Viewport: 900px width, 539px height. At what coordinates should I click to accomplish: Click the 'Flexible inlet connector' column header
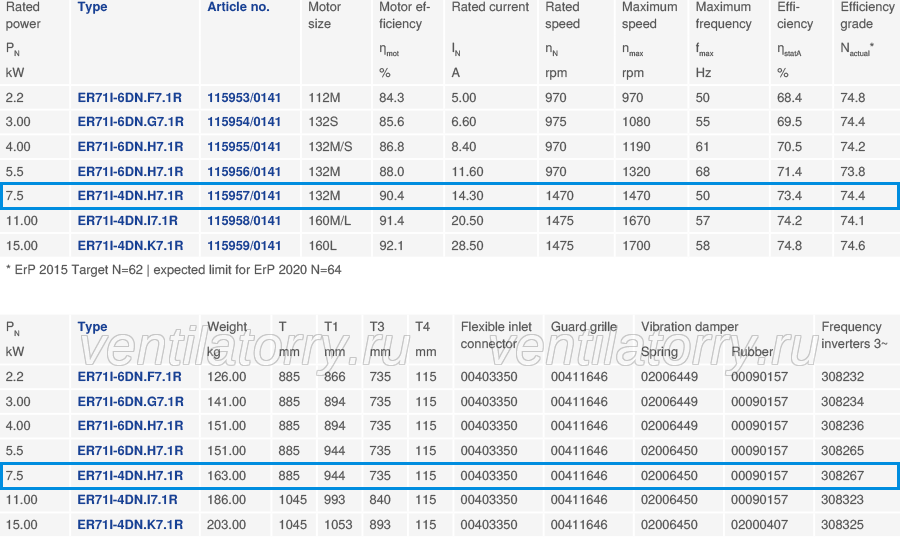tap(496, 335)
